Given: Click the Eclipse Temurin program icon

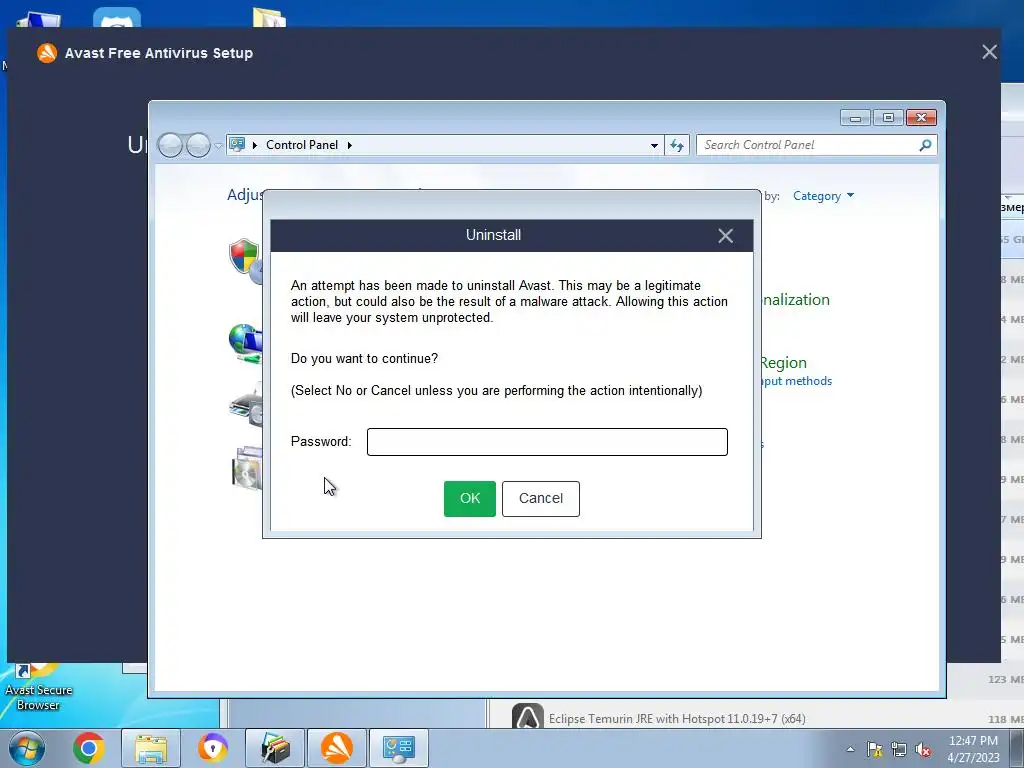Looking at the screenshot, I should coord(528,716).
